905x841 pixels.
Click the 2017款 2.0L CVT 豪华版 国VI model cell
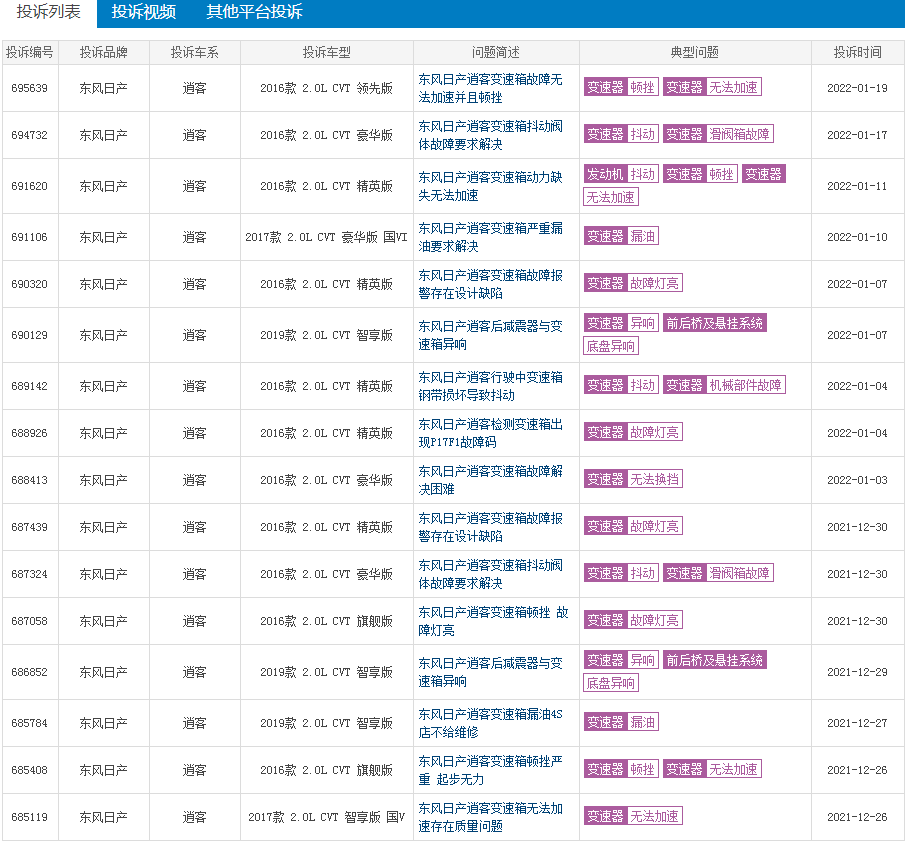tap(326, 237)
